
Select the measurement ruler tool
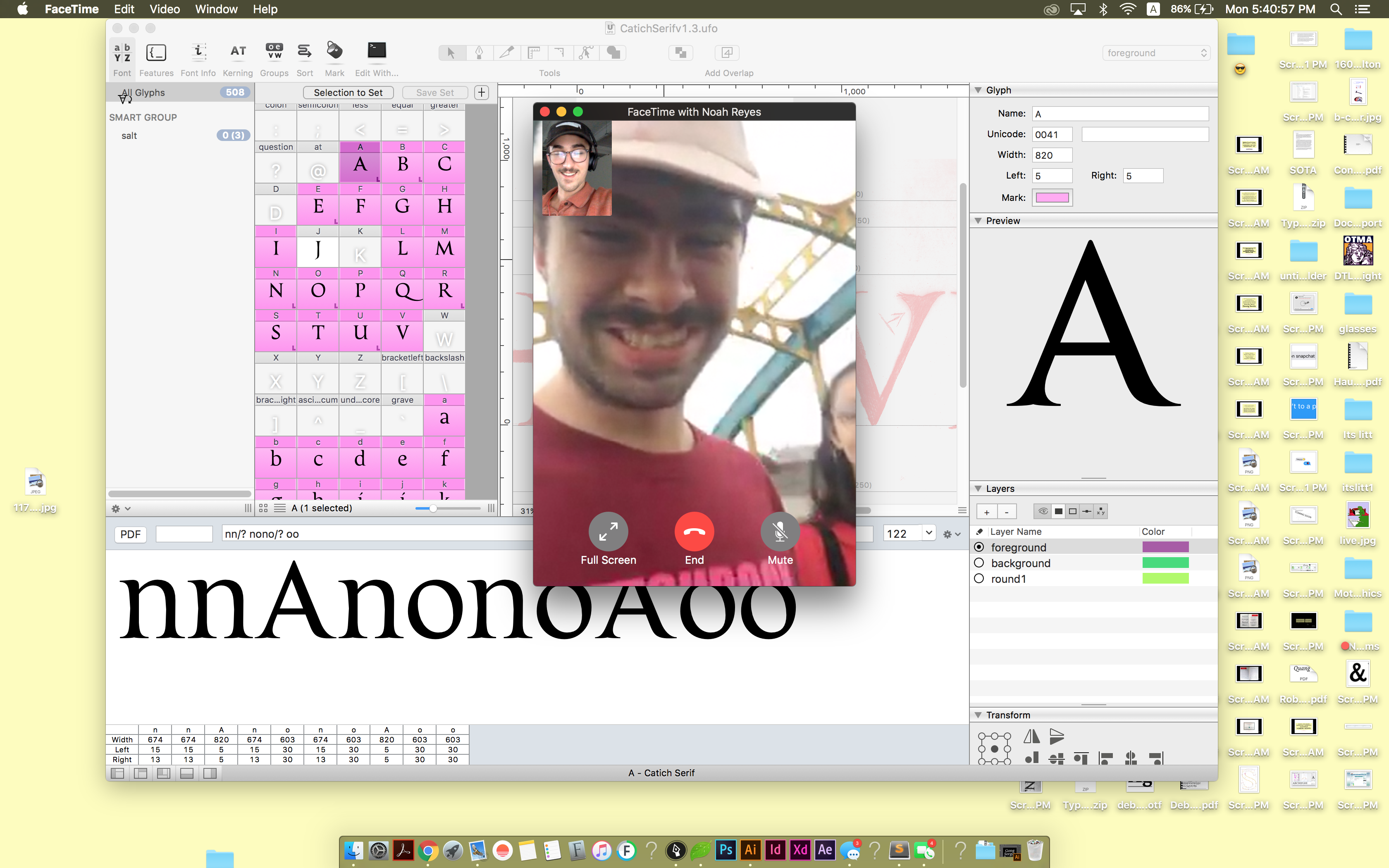click(x=534, y=53)
